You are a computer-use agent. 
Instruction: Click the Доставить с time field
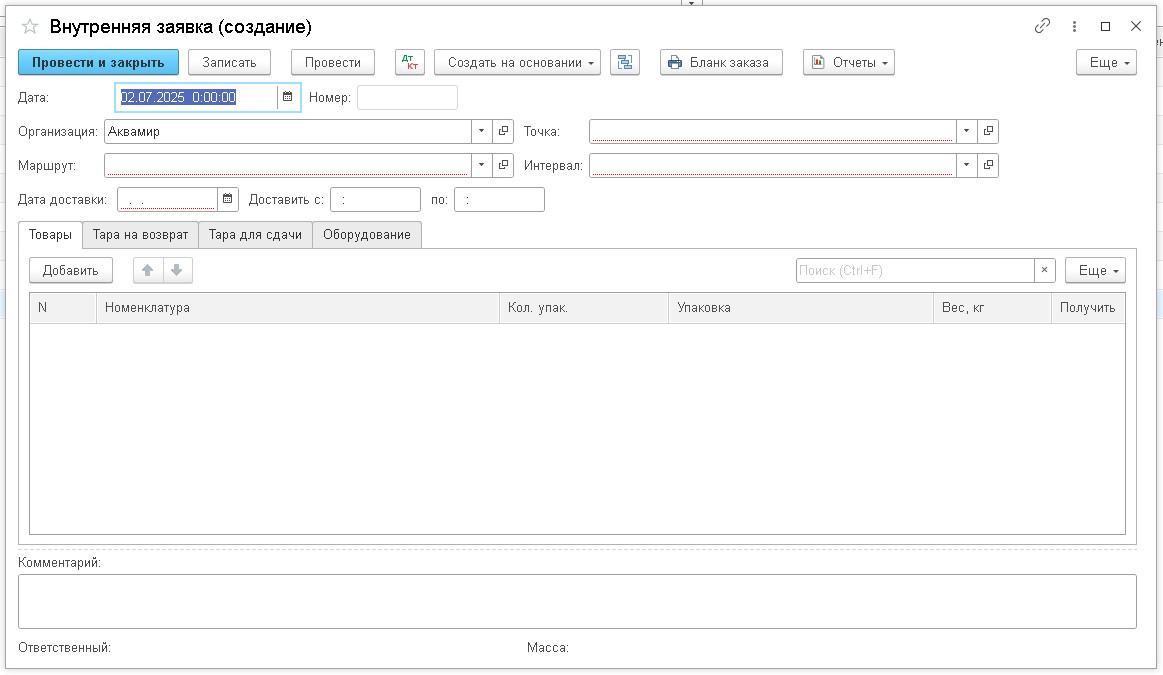375,199
